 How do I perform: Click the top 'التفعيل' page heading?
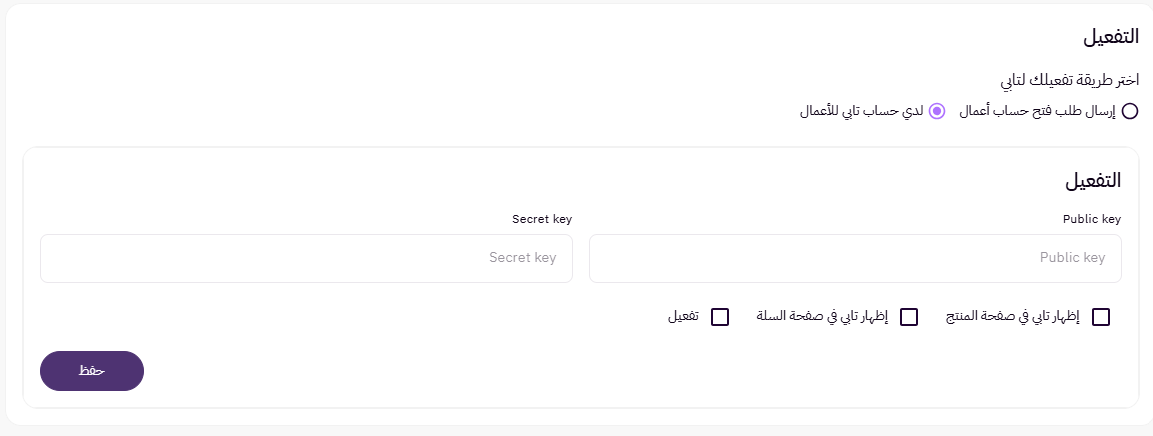[x=1111, y=37]
